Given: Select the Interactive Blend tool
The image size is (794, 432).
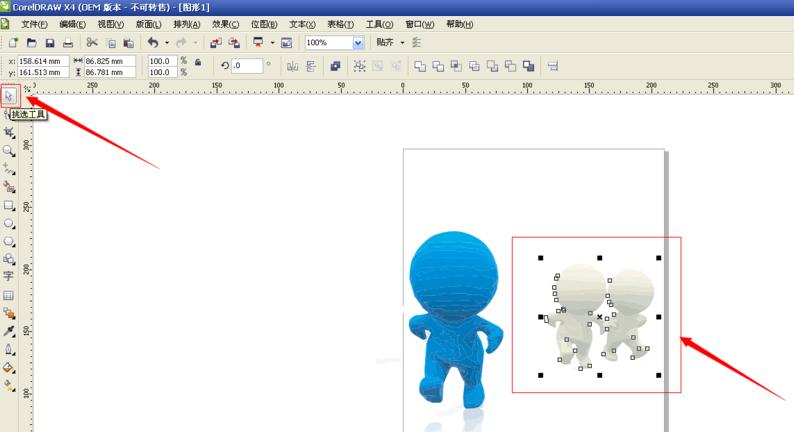Looking at the screenshot, I should (9, 313).
